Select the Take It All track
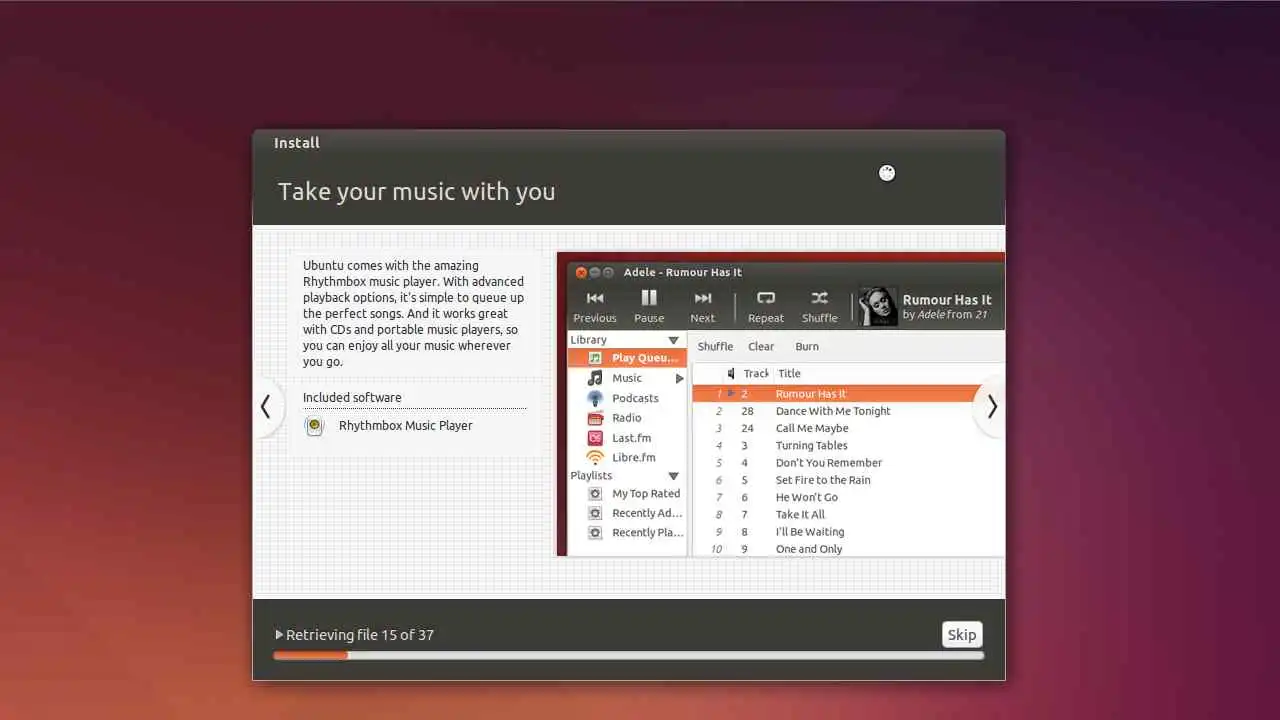This screenshot has width=1280, height=720. 800,515
